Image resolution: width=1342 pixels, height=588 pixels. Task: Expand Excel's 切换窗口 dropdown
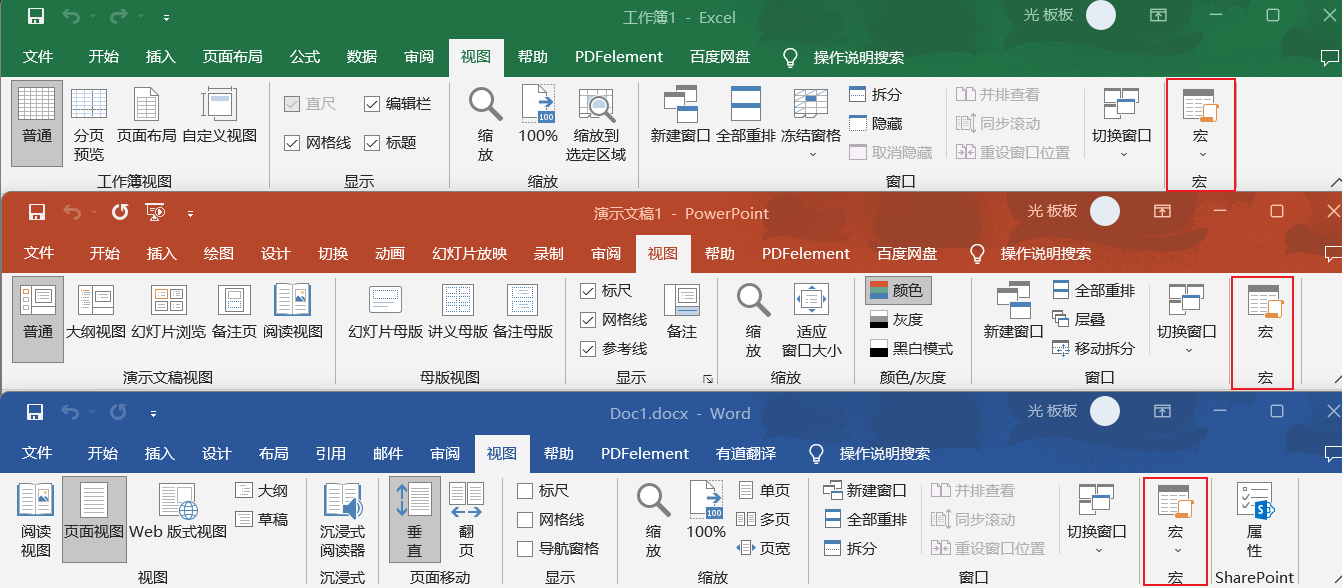tap(1123, 155)
